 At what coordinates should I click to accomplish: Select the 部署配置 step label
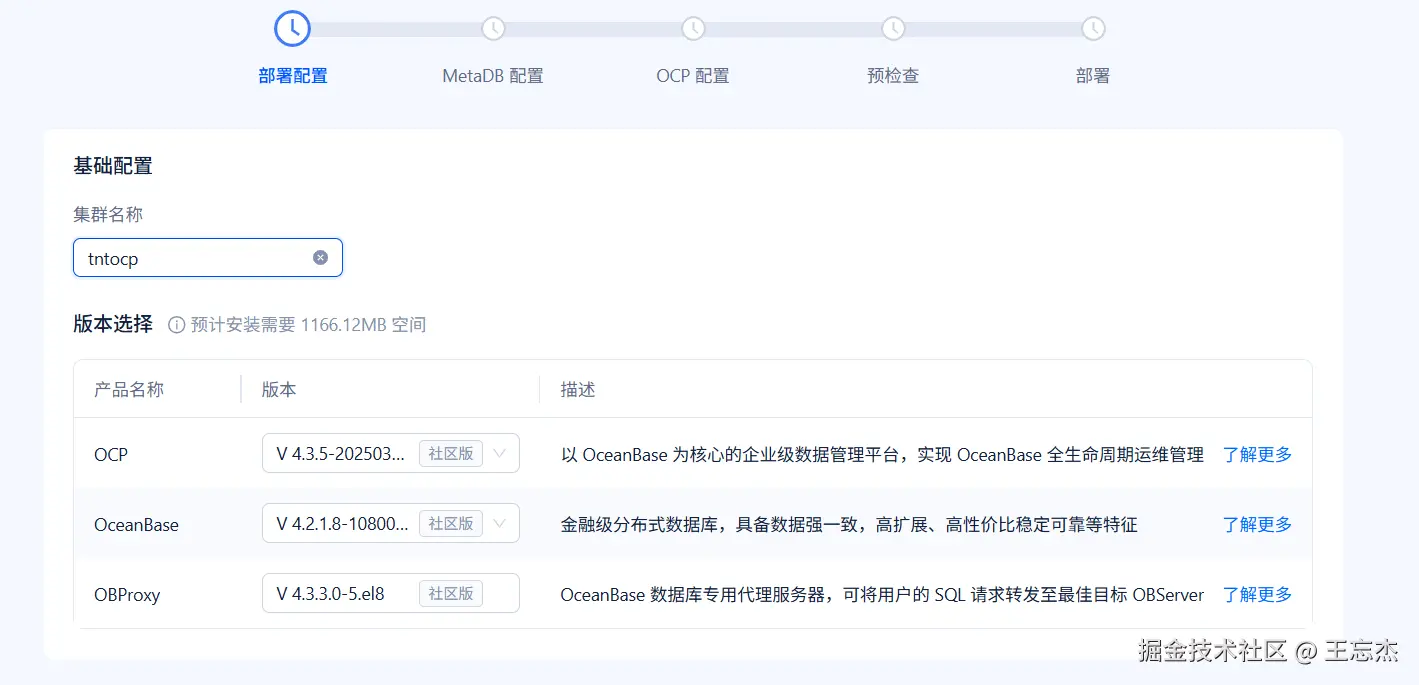coord(293,76)
